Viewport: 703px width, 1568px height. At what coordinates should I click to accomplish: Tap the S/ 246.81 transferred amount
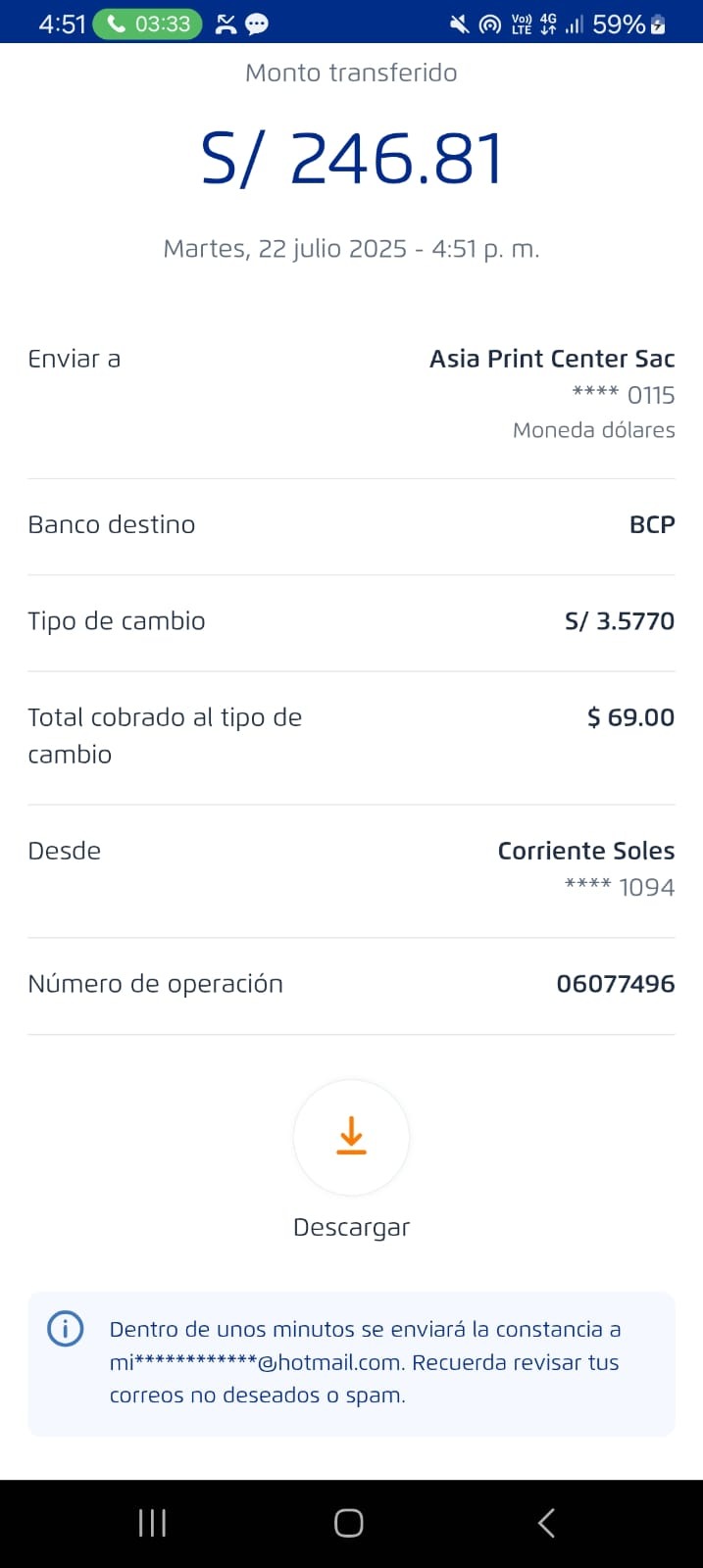coord(351,159)
